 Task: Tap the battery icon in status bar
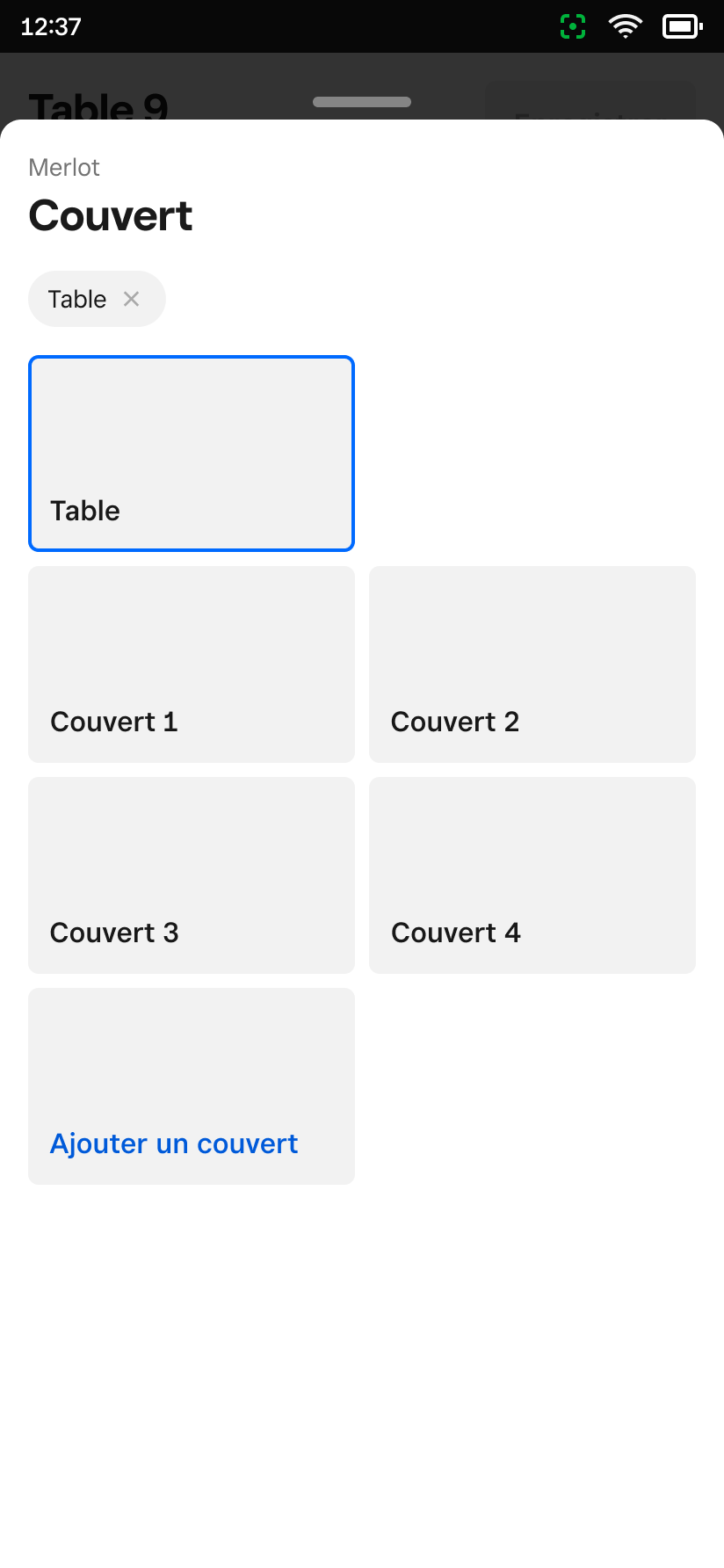683,27
